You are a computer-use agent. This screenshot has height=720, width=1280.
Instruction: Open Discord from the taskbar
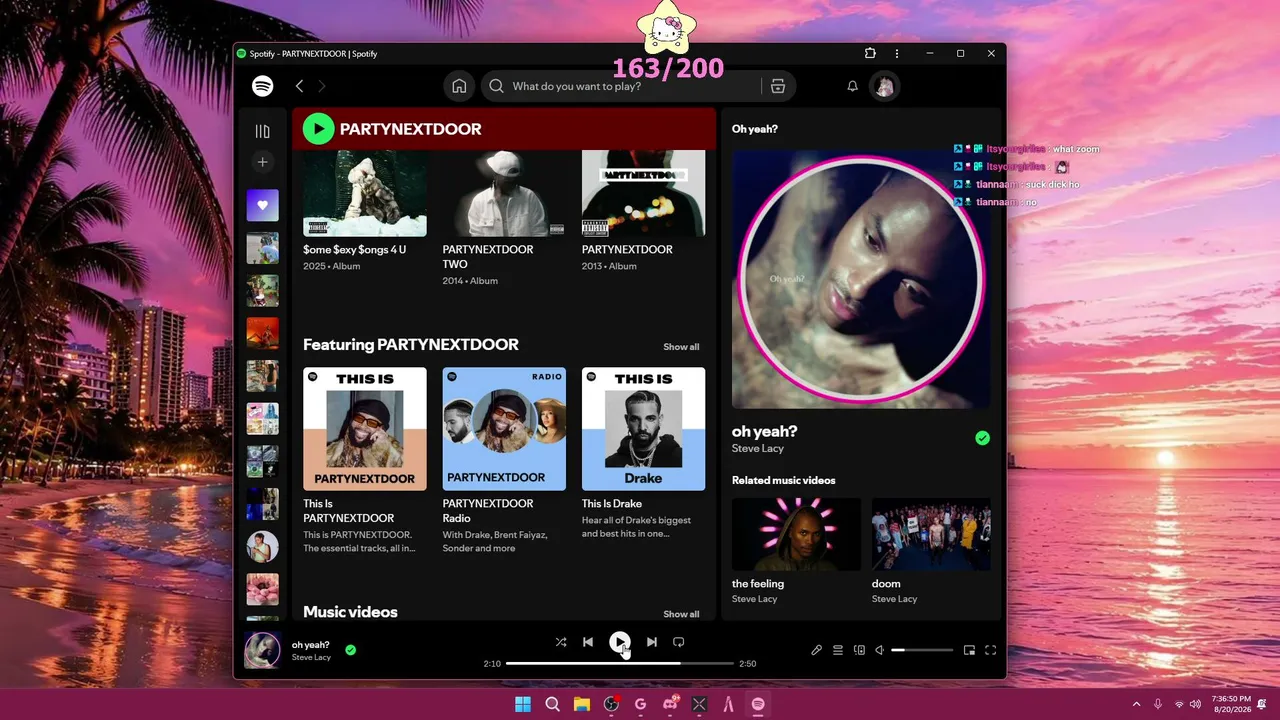(x=670, y=704)
